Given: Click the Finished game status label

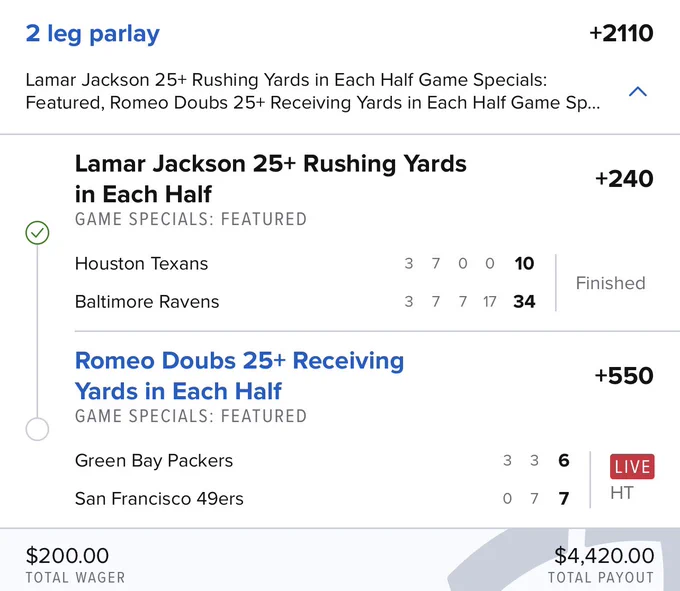Looking at the screenshot, I should [x=611, y=283].
